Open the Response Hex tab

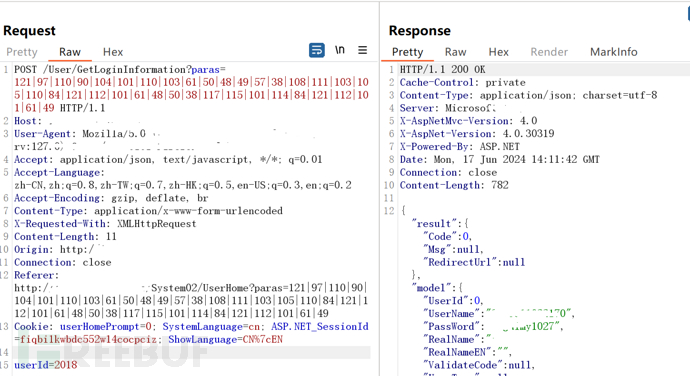pyautogui.click(x=499, y=52)
